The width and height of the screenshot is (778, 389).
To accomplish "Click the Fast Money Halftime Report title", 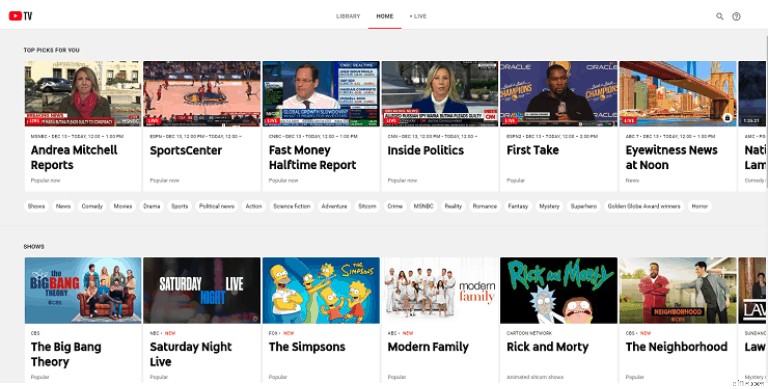I will tap(313, 157).
